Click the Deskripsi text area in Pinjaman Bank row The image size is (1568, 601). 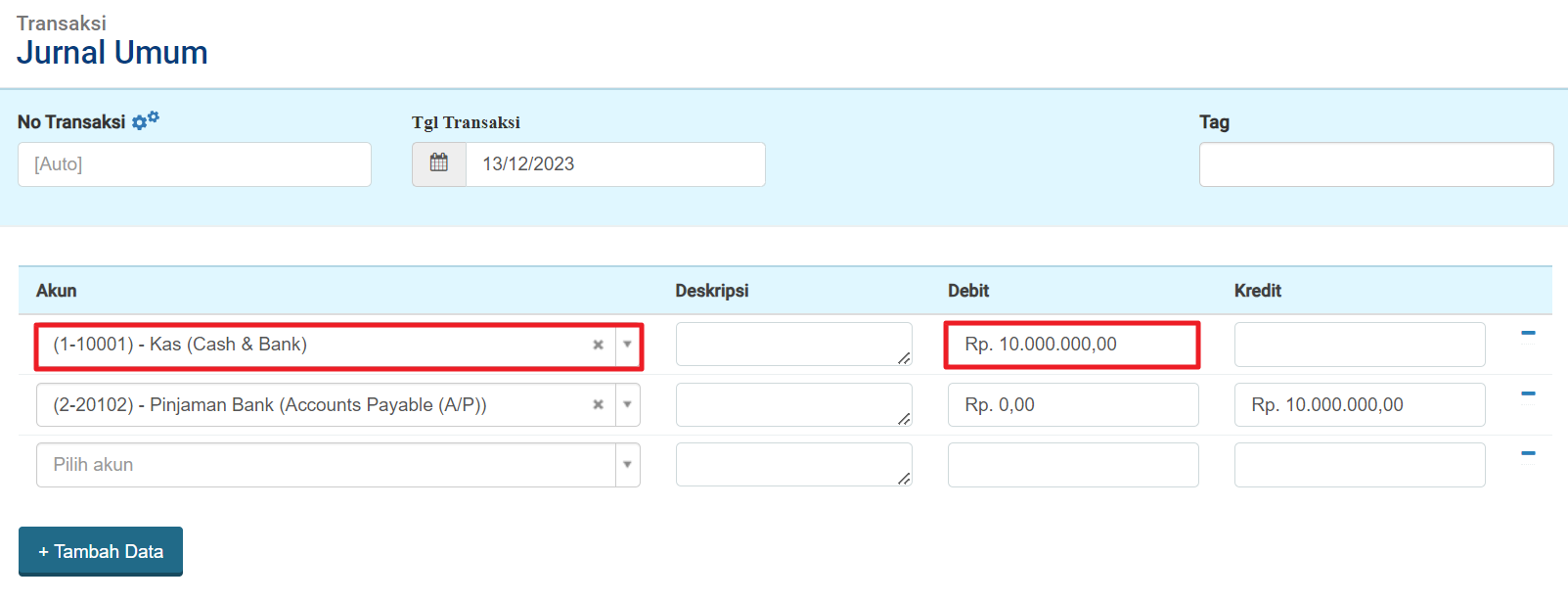pos(793,404)
